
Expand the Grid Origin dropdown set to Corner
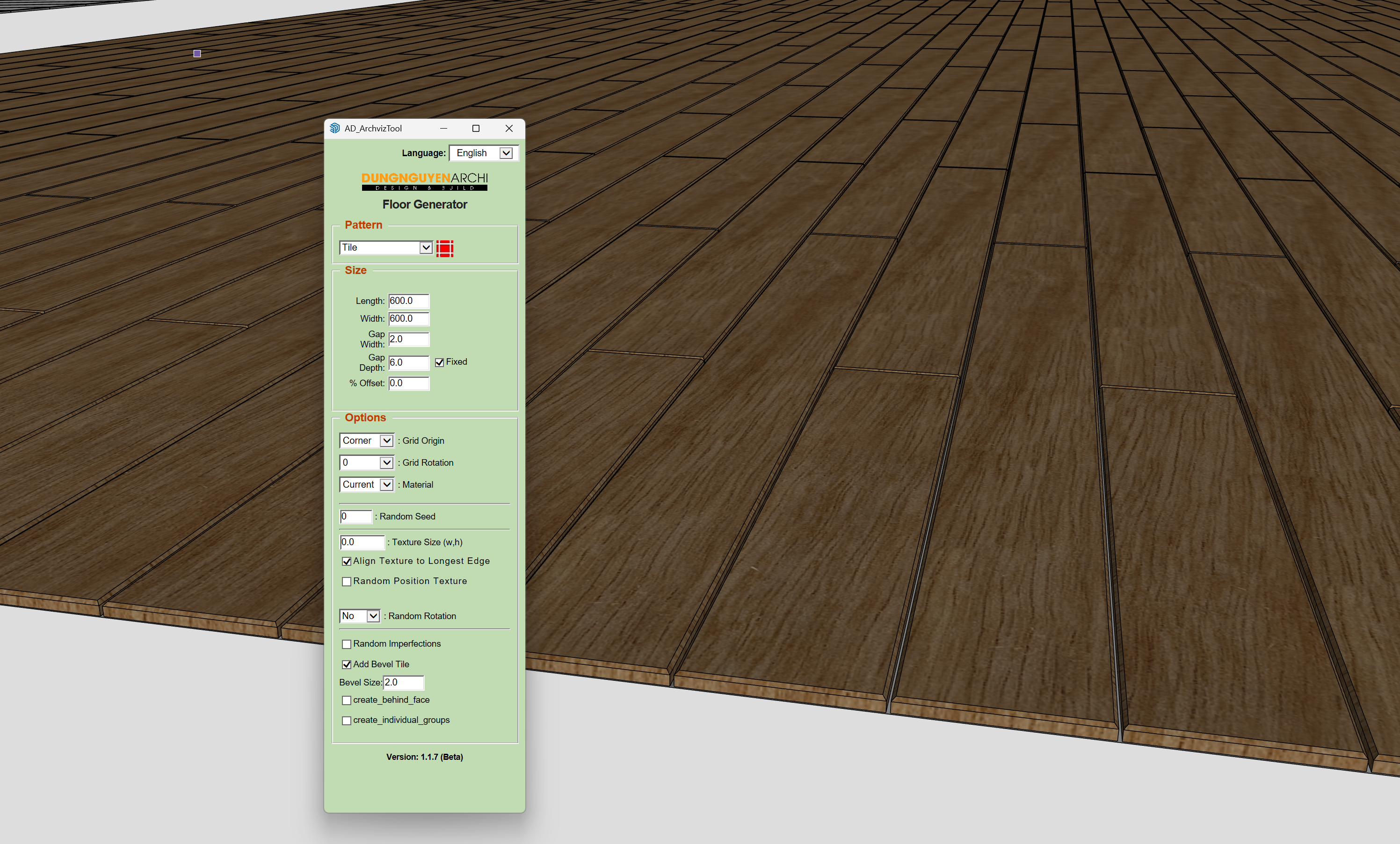pyautogui.click(x=366, y=441)
